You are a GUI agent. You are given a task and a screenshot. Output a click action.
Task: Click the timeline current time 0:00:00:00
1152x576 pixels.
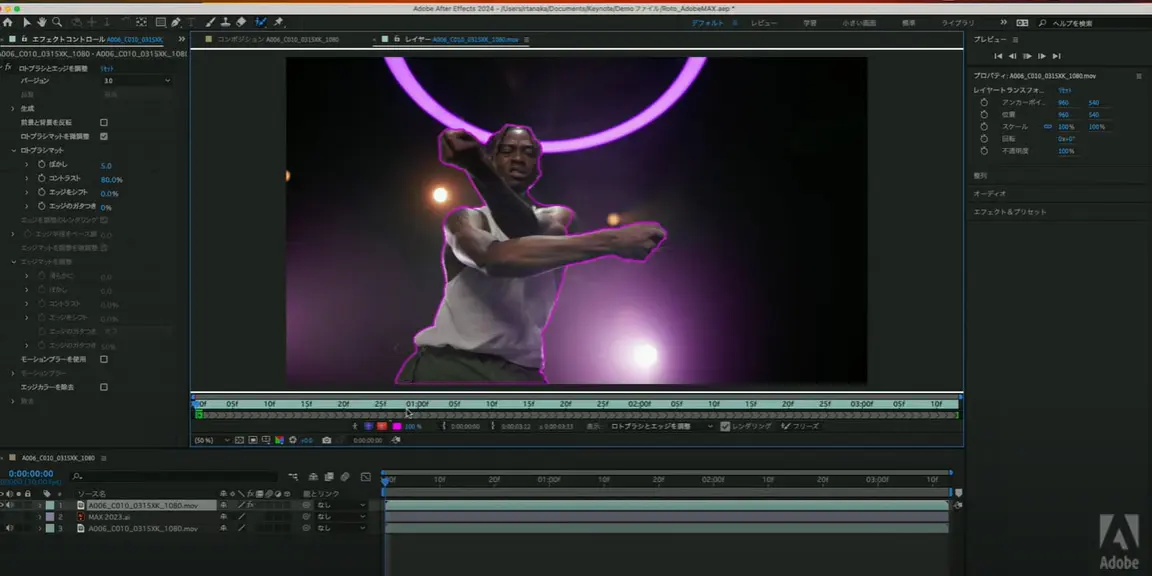[31, 474]
